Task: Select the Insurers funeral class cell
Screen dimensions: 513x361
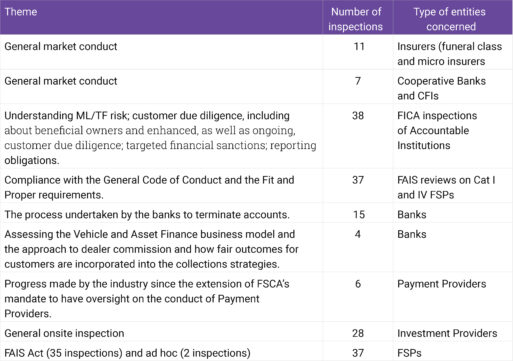Action: pyautogui.click(x=449, y=54)
